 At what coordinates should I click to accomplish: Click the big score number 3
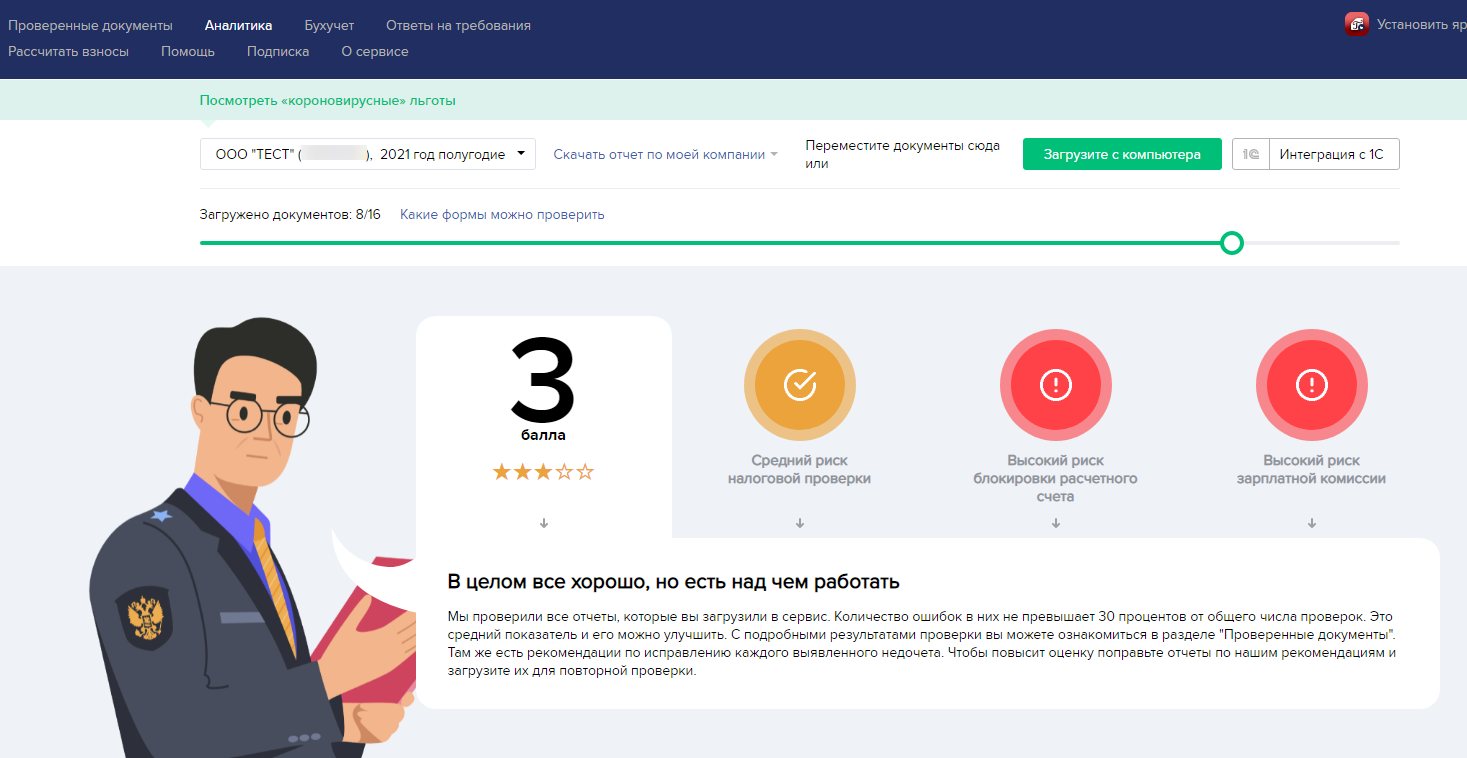tap(543, 382)
